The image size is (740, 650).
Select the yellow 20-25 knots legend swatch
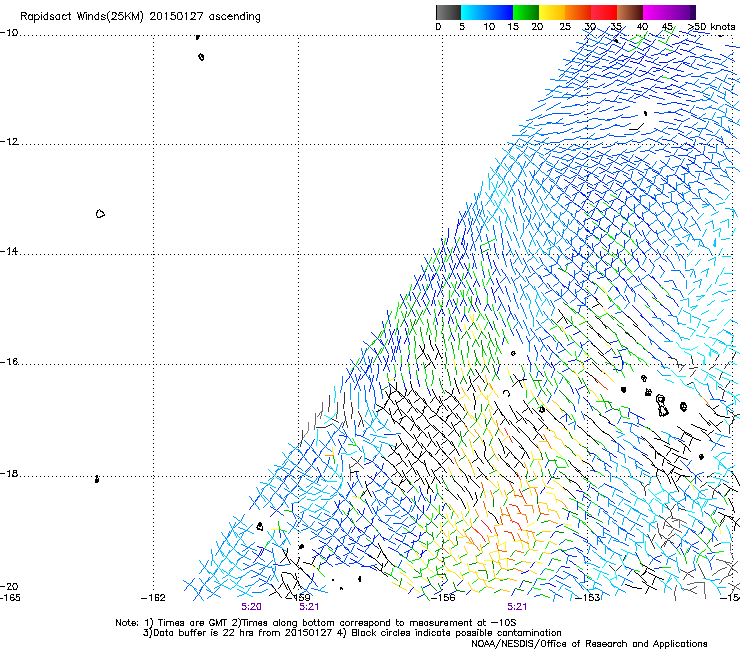(552, 12)
